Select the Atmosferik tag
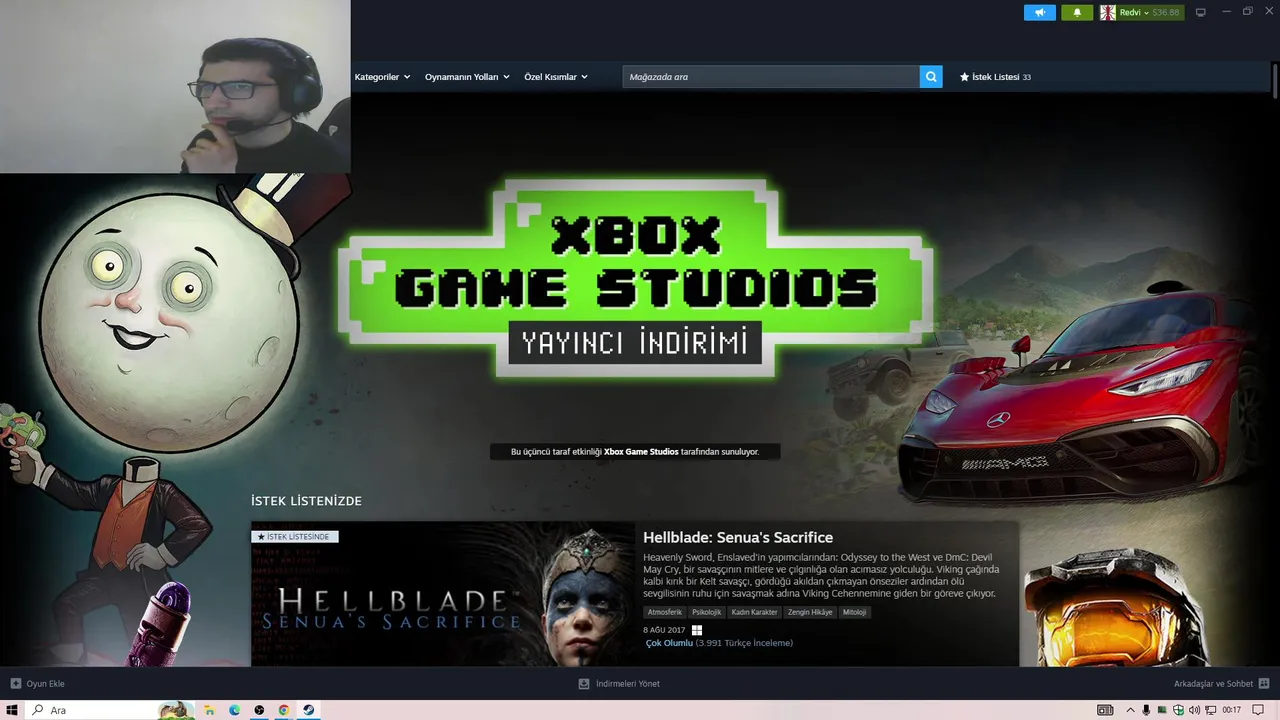1280x720 pixels. pyautogui.click(x=664, y=612)
